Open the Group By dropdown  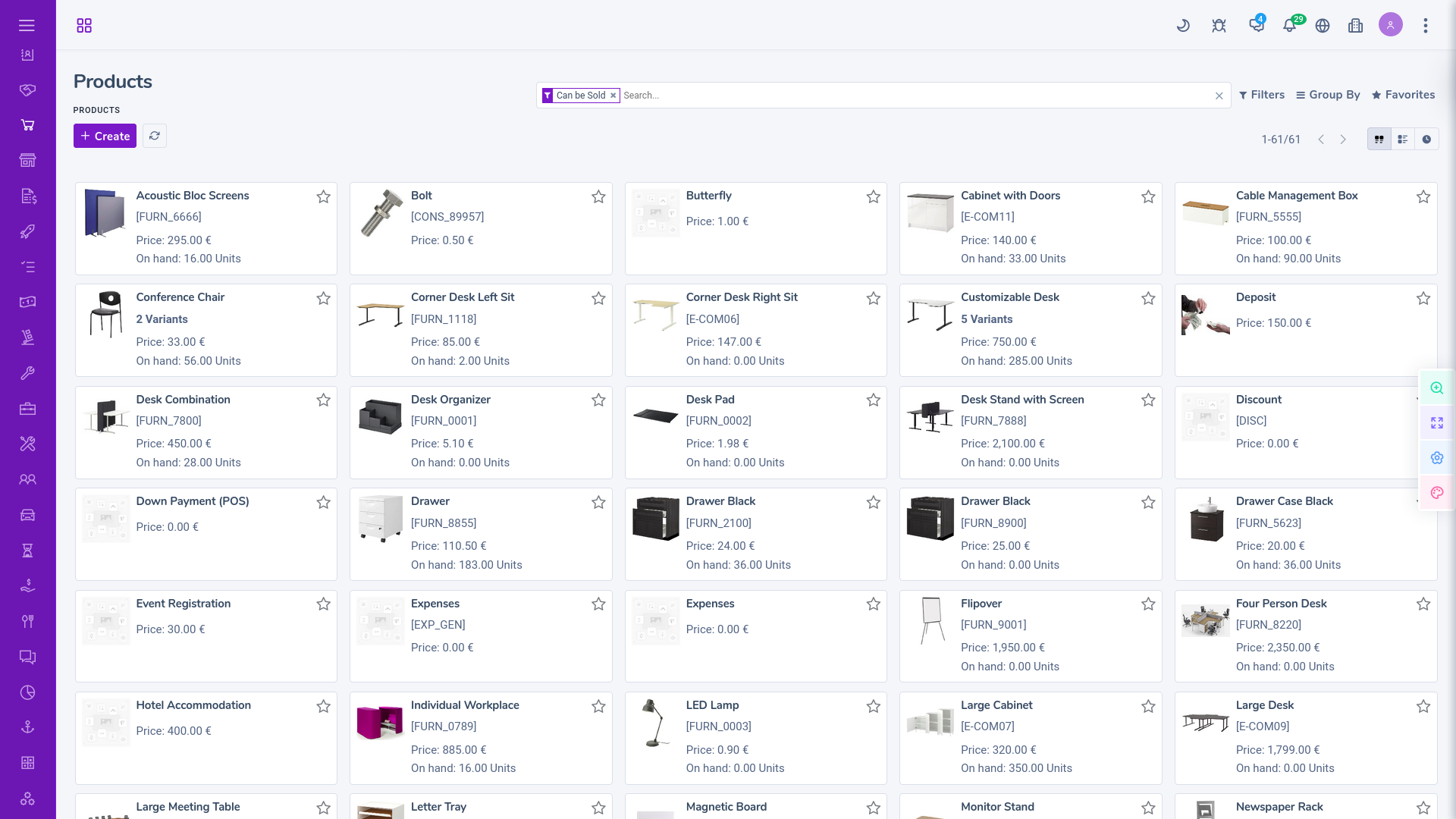[1328, 95]
